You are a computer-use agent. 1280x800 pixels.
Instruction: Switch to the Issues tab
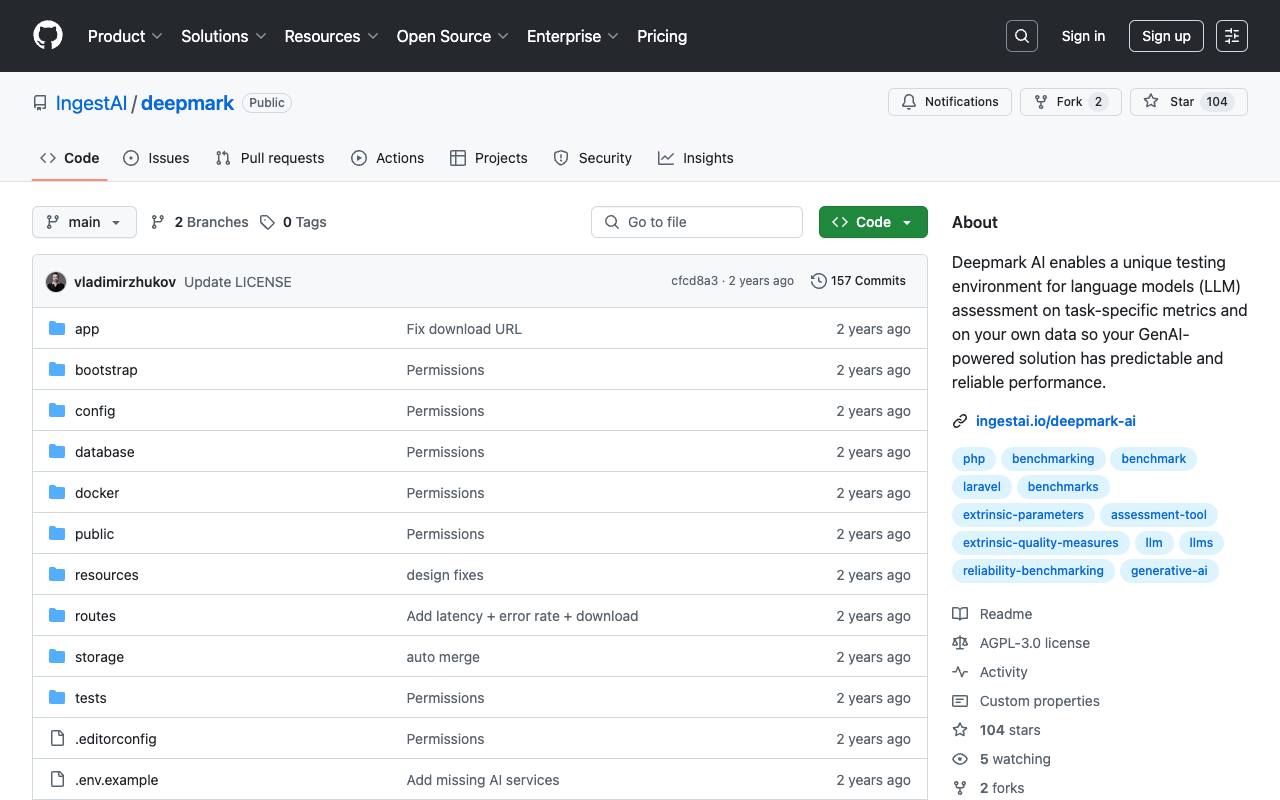[x=156, y=158]
